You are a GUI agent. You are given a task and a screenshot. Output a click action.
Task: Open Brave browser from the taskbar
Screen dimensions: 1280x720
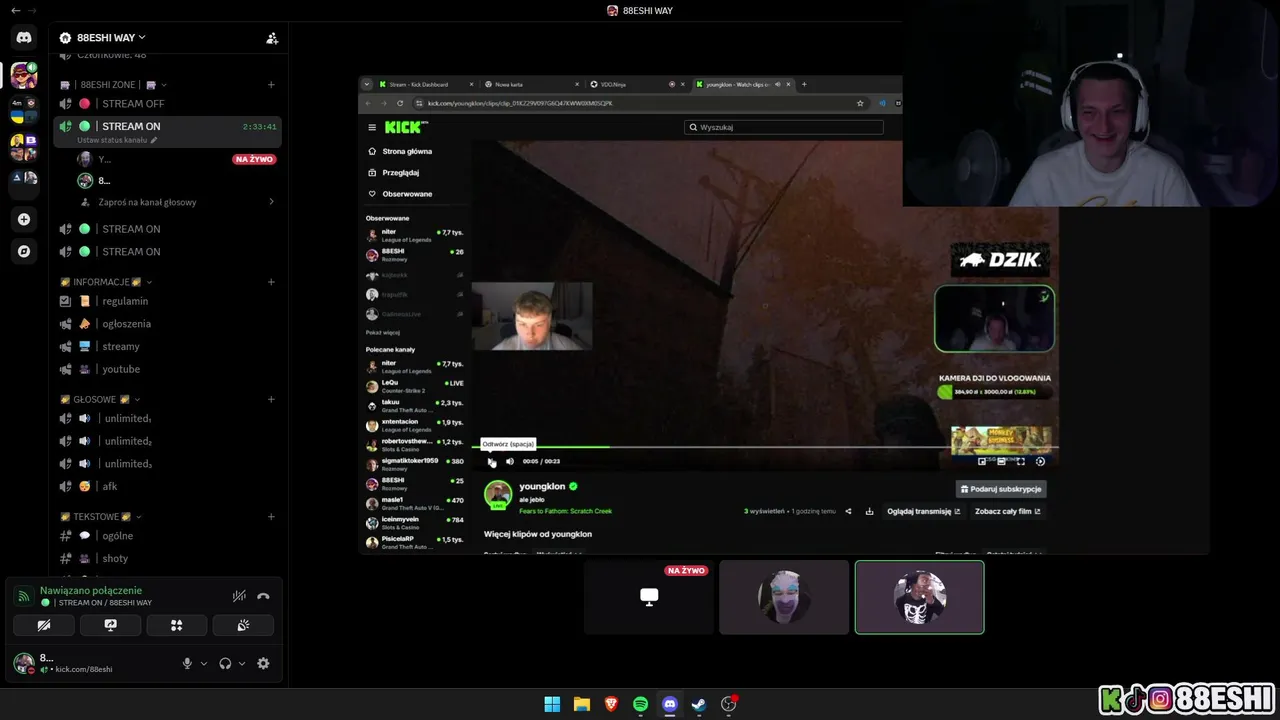(611, 704)
